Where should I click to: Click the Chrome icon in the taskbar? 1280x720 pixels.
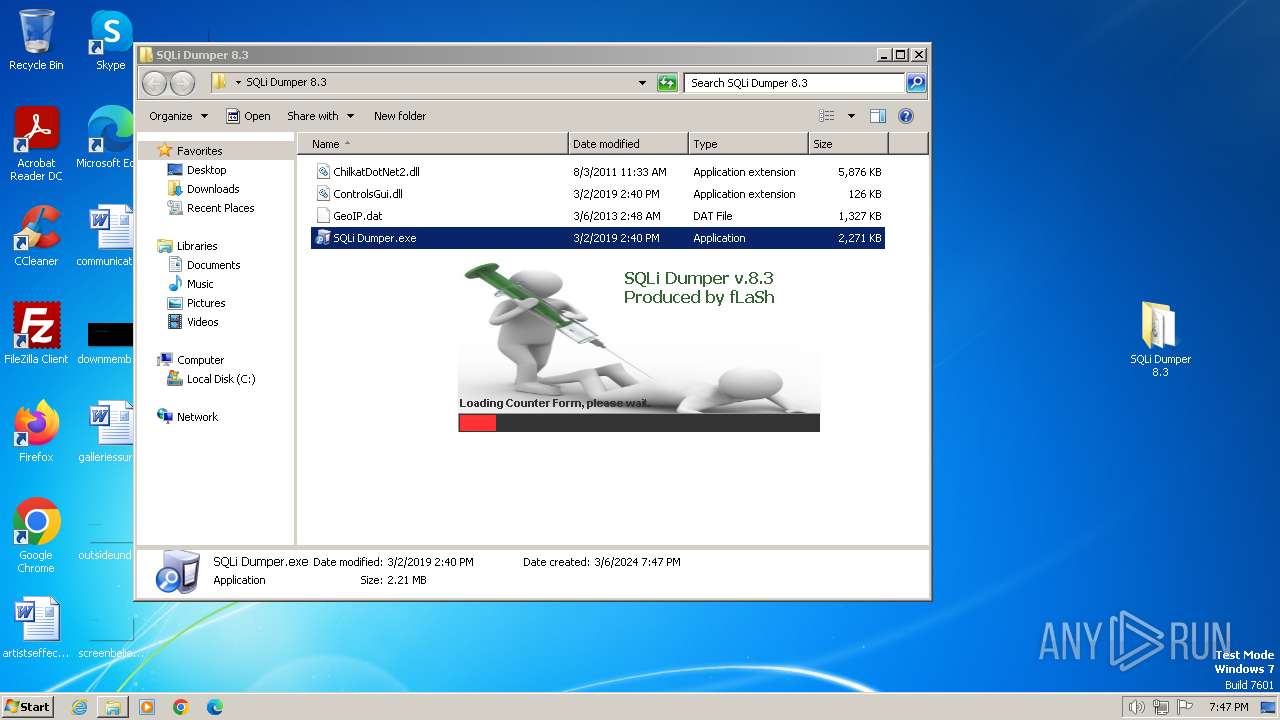[x=181, y=707]
